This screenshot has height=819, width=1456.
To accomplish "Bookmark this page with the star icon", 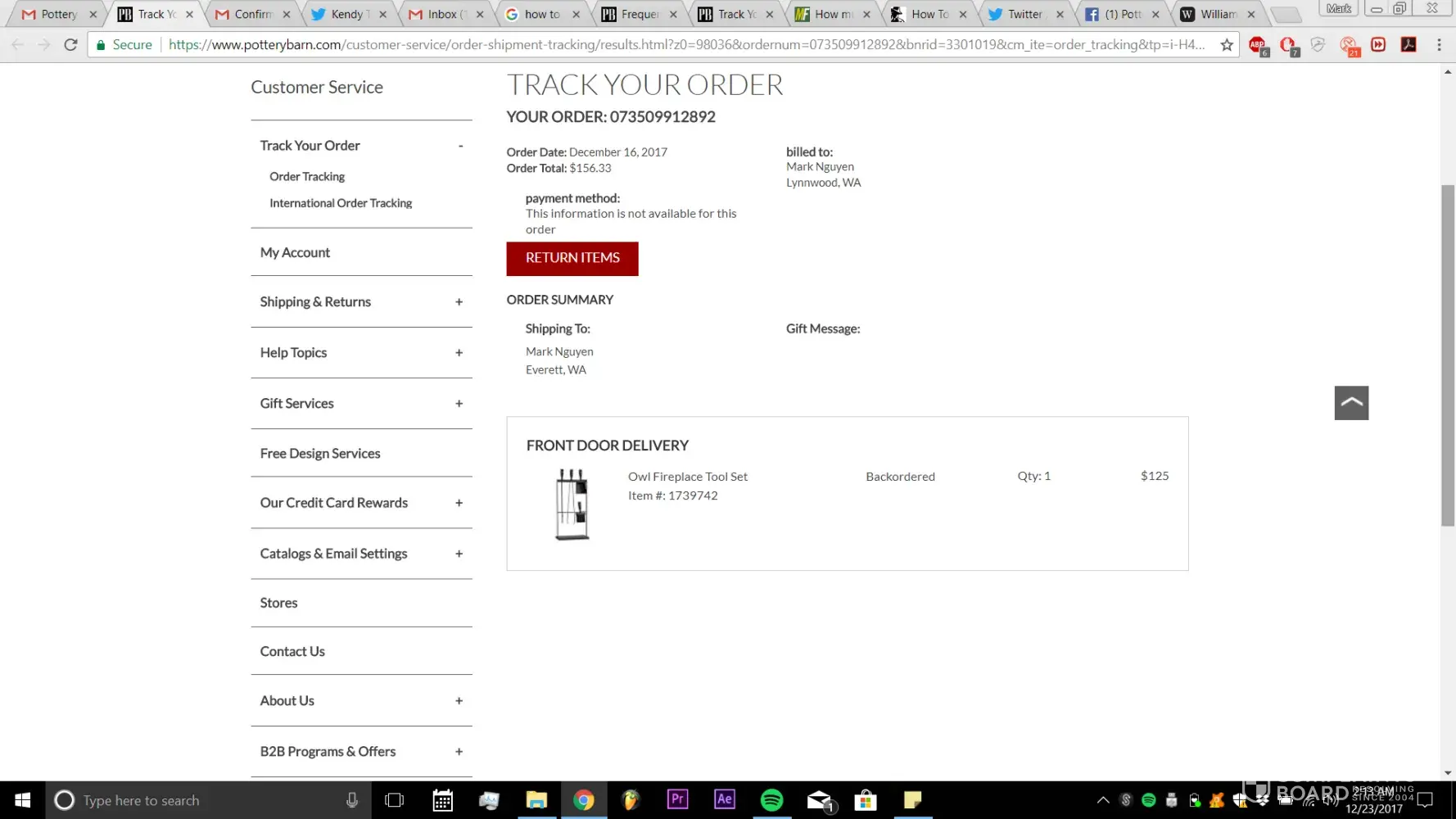I will (x=1226, y=45).
